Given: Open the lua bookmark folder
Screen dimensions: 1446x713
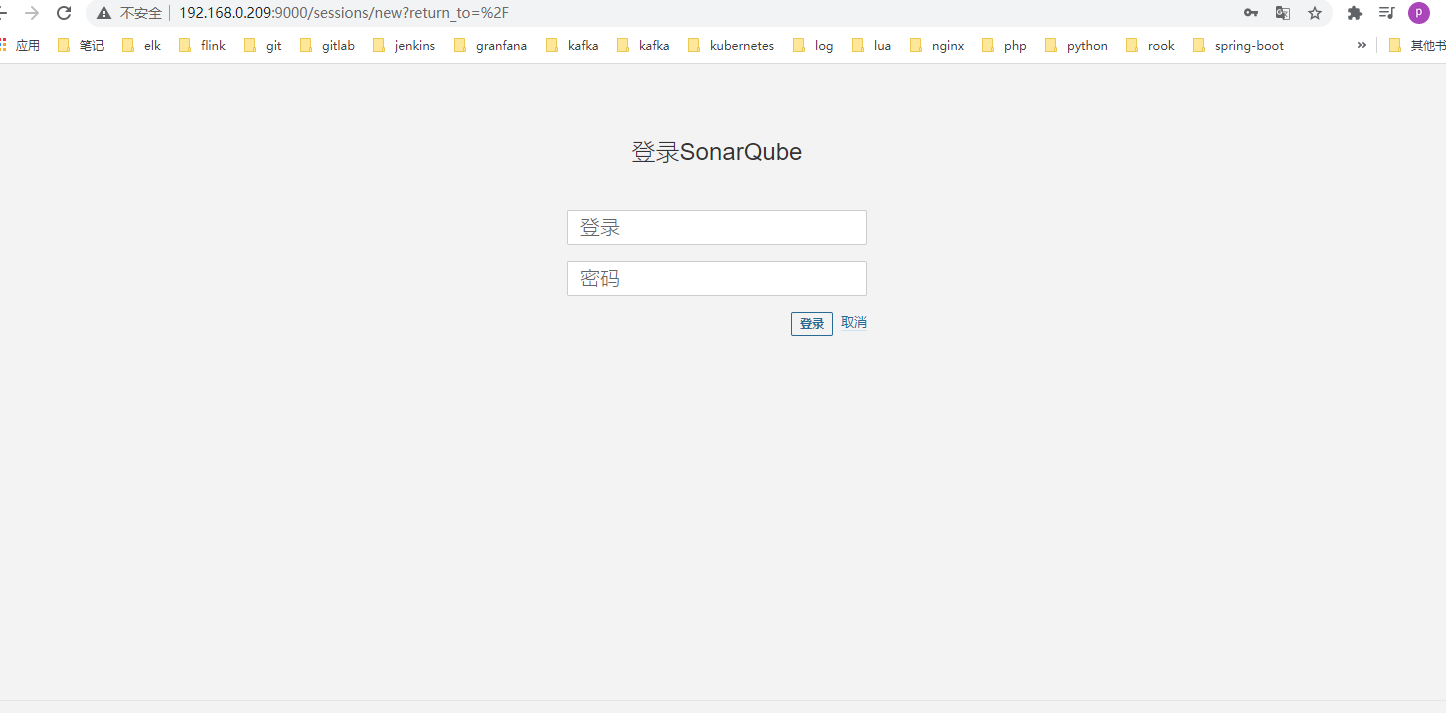Looking at the screenshot, I should click(871, 45).
